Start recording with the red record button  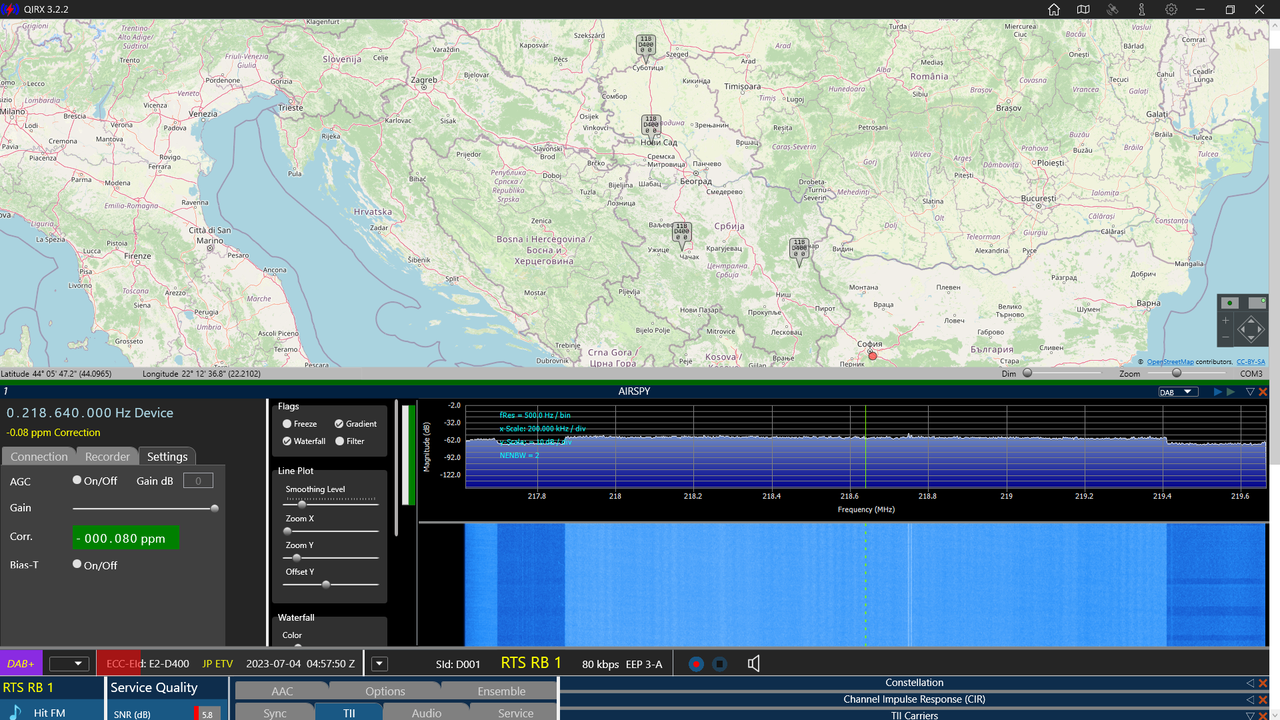[x=696, y=664]
